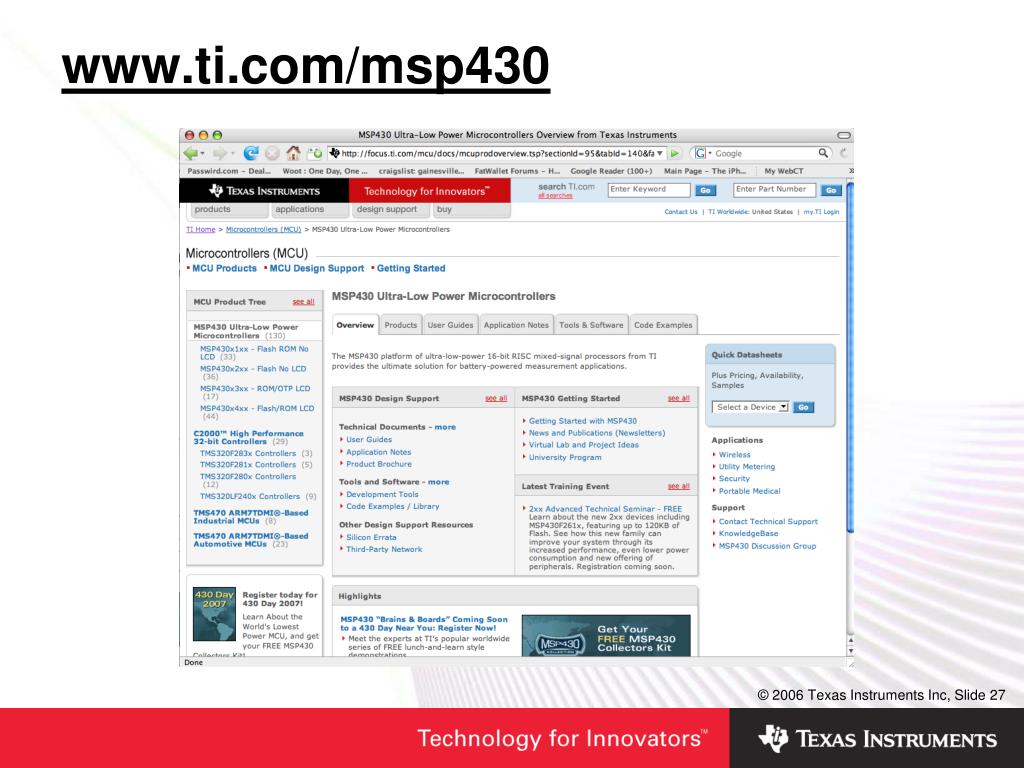Open the MCU Products link
This screenshot has width=1024, height=768.
(x=224, y=268)
